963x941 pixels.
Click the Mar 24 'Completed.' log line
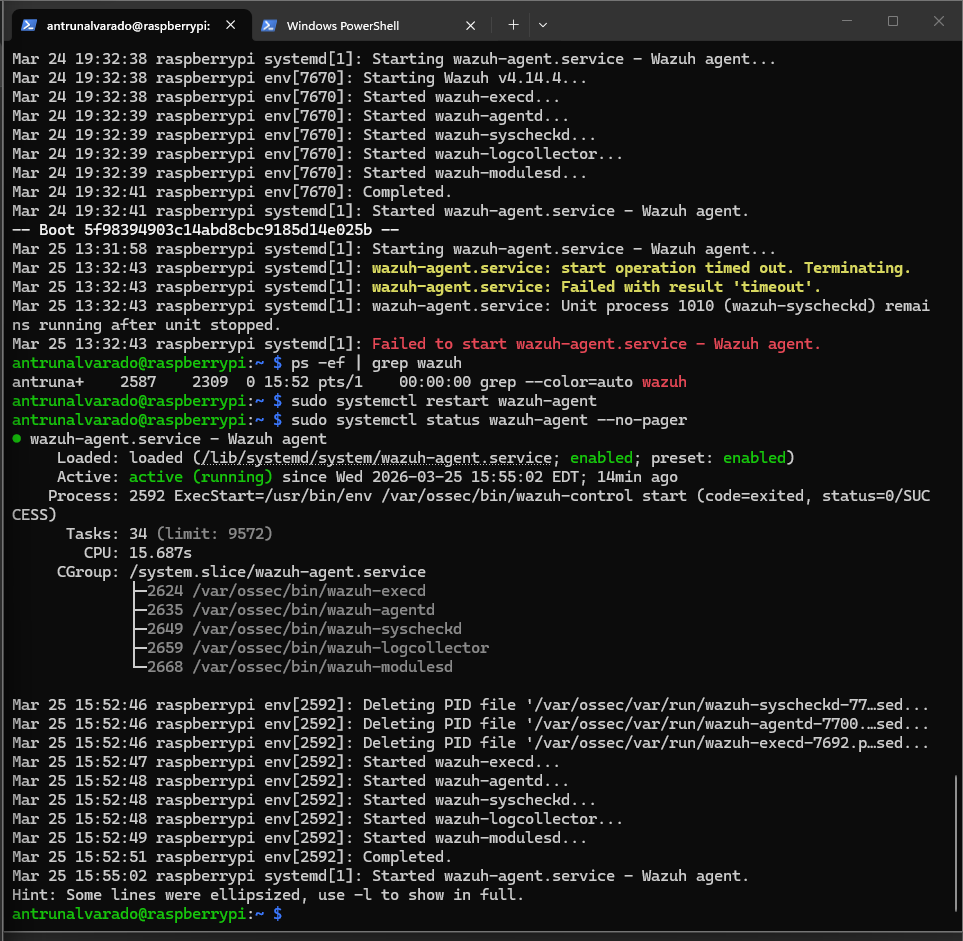point(232,192)
